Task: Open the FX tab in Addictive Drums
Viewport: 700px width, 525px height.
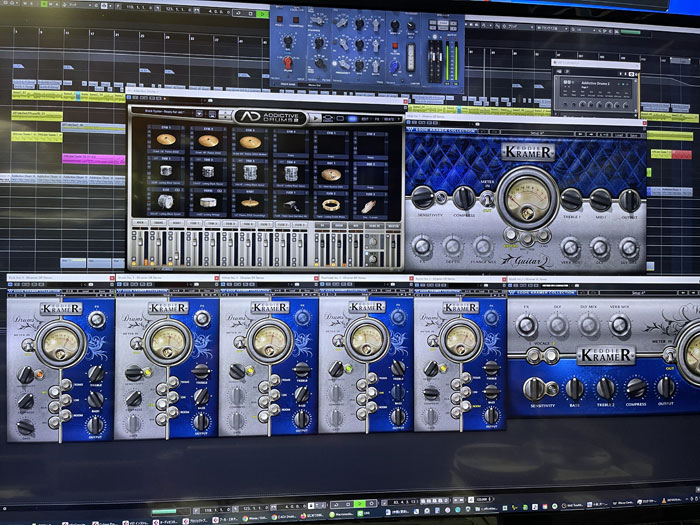Action: [377, 119]
